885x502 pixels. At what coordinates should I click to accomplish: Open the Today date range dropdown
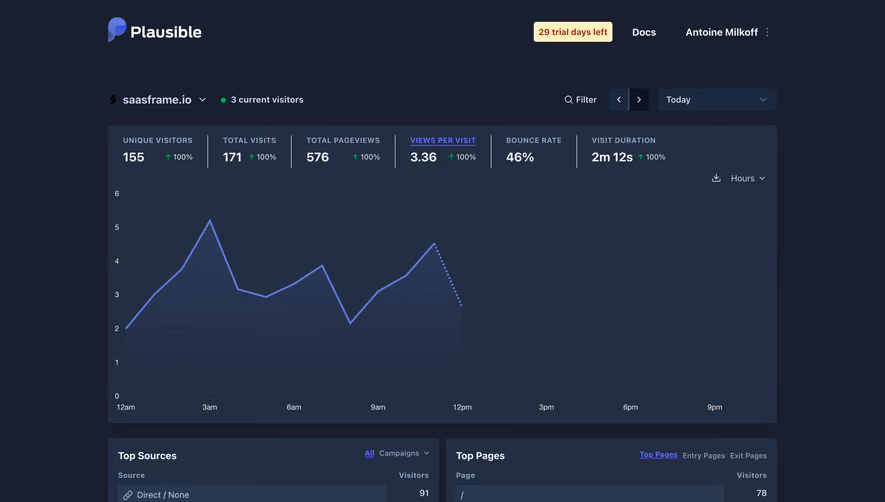tap(717, 100)
